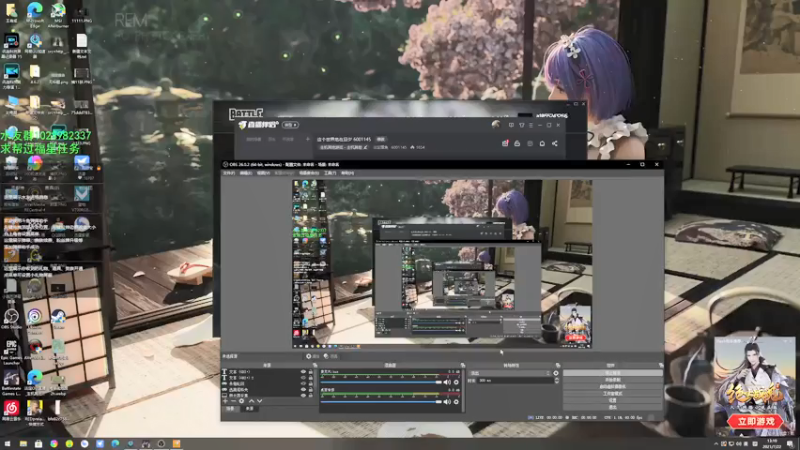Image resolution: width=800 pixels, height=450 pixels.
Task: Click Studio Mode button in OBS controls
Action: (x=613, y=393)
